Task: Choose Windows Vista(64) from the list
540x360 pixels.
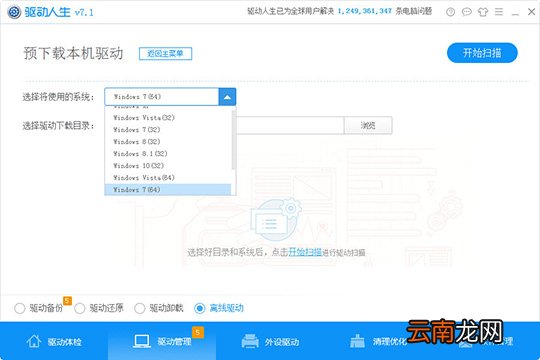Action: pos(168,178)
